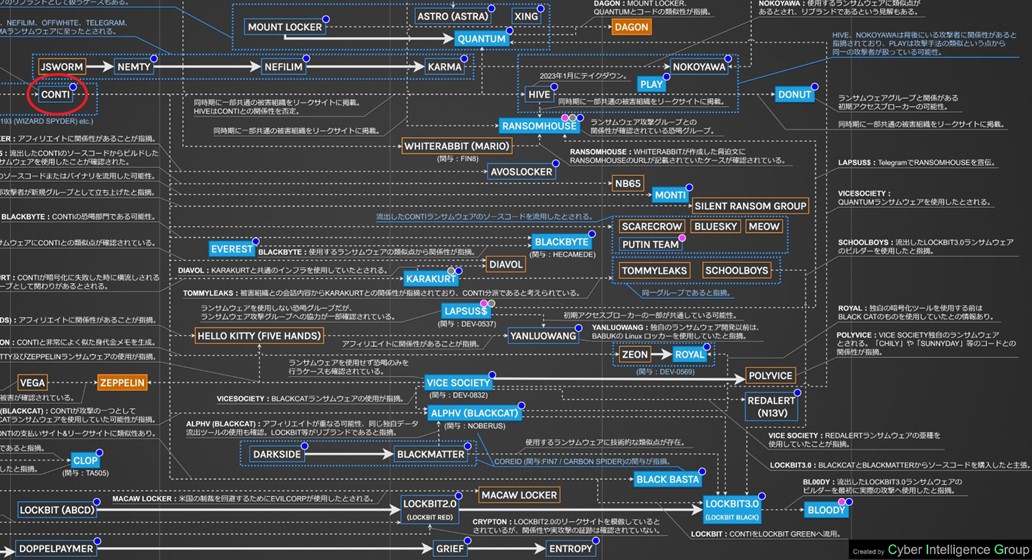Image resolution: width=1032 pixels, height=560 pixels.
Task: Click the LOCKBIT (ABCD) node box
Action: (57, 510)
